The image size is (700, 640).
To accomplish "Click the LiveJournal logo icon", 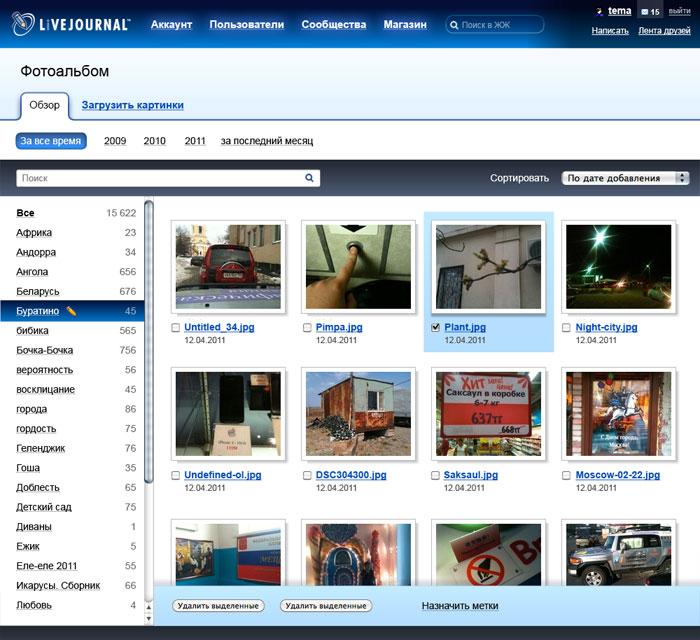I will click(25, 25).
